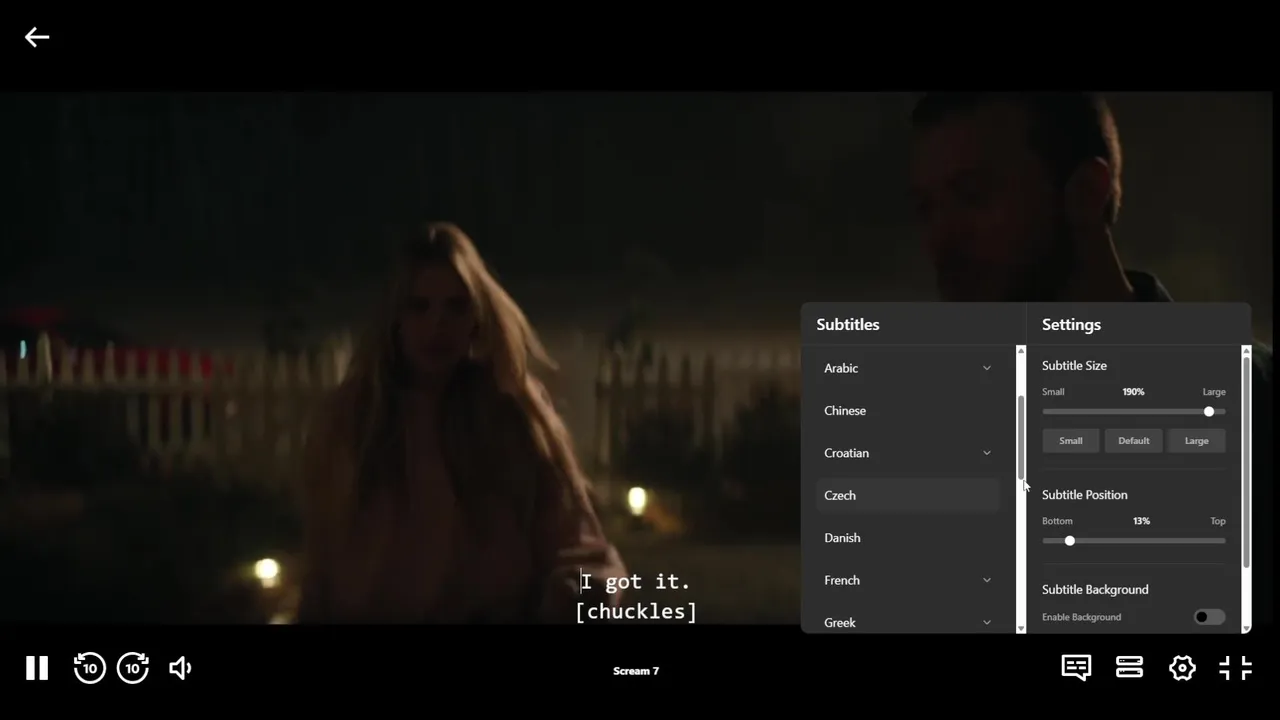Image resolution: width=1280 pixels, height=720 pixels.
Task: Reset subtitle size to Default
Action: pos(1134,441)
